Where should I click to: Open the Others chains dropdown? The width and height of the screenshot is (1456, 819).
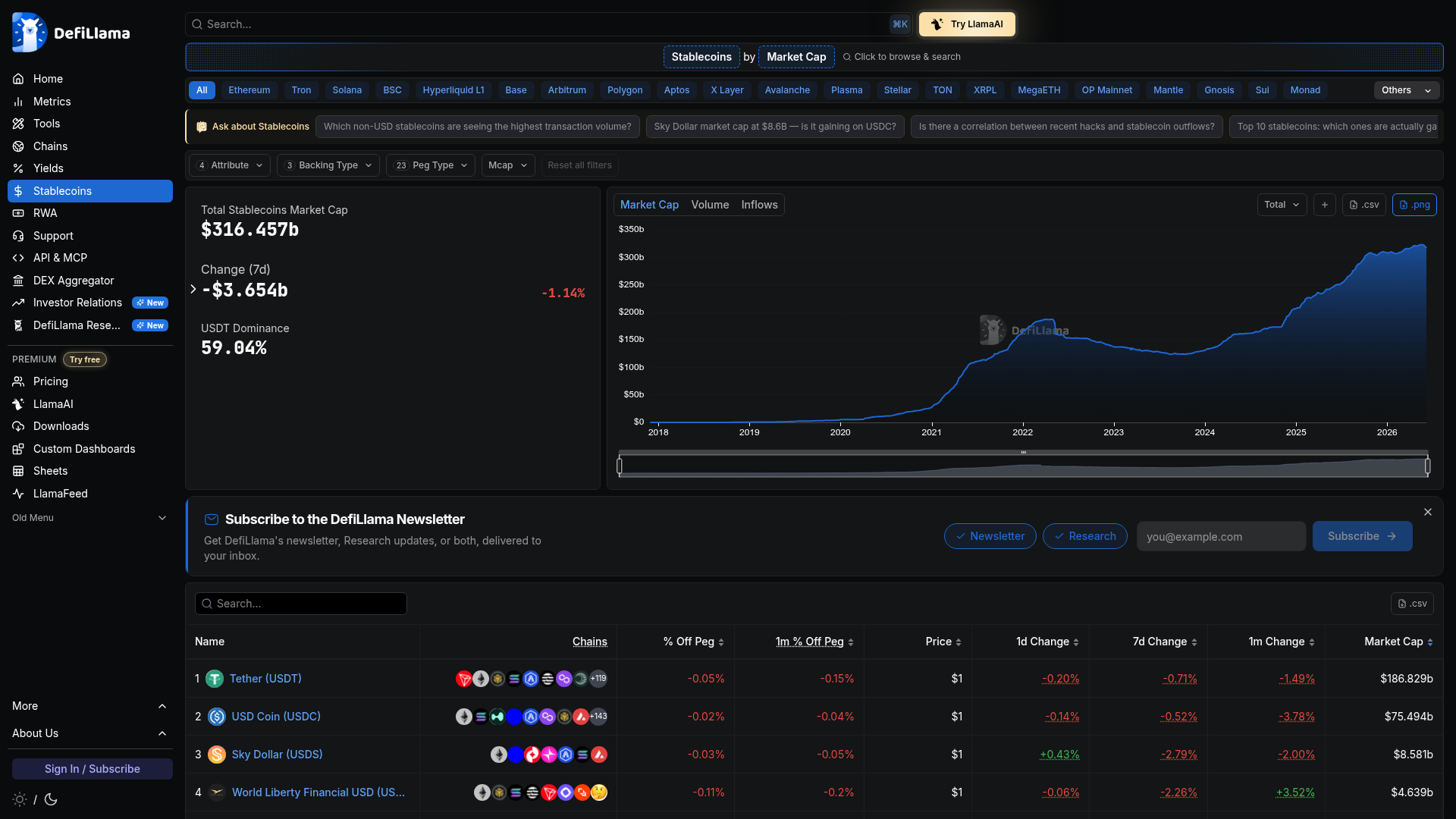pyautogui.click(x=1407, y=90)
